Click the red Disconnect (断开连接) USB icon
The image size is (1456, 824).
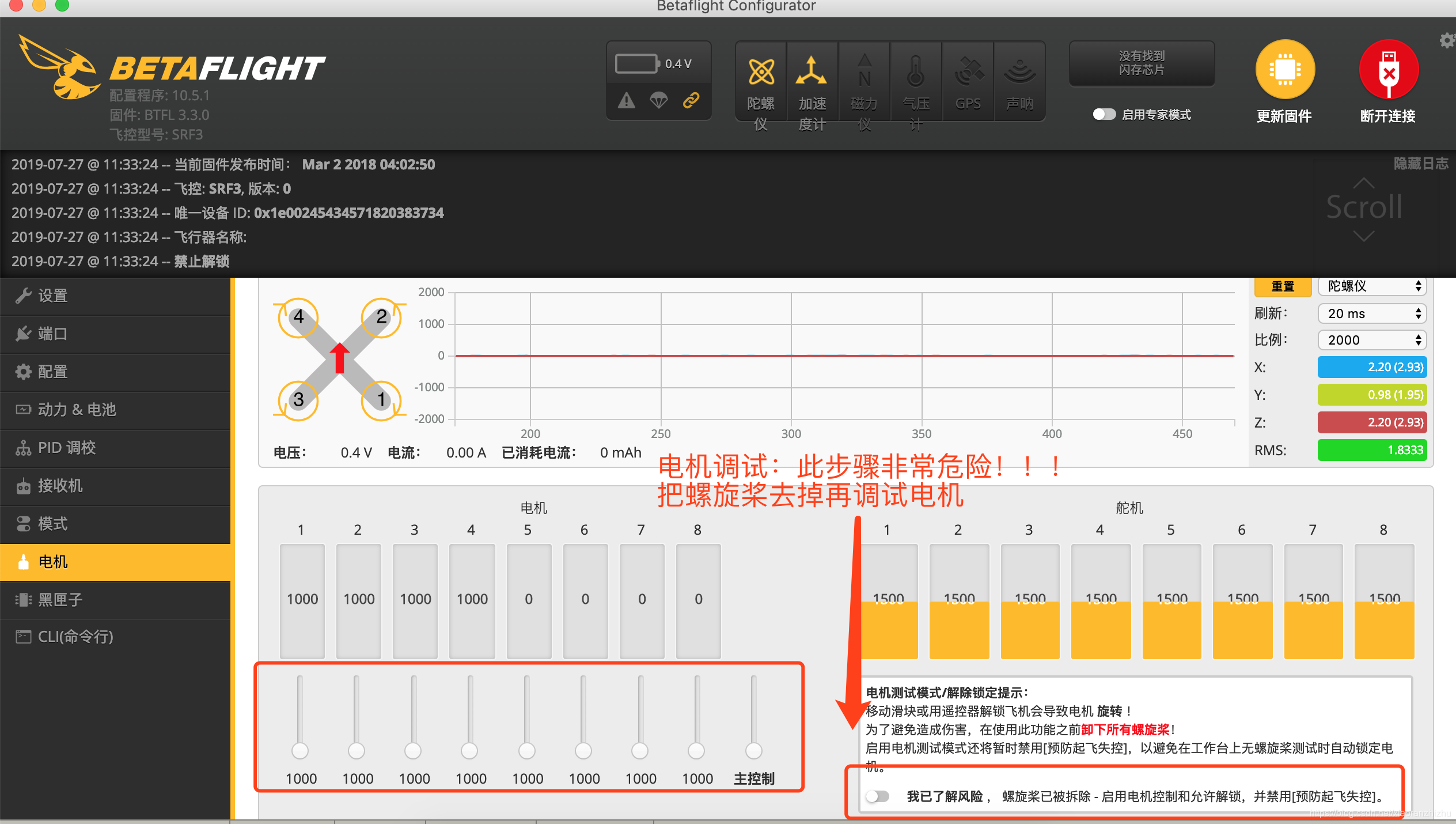point(1388,70)
